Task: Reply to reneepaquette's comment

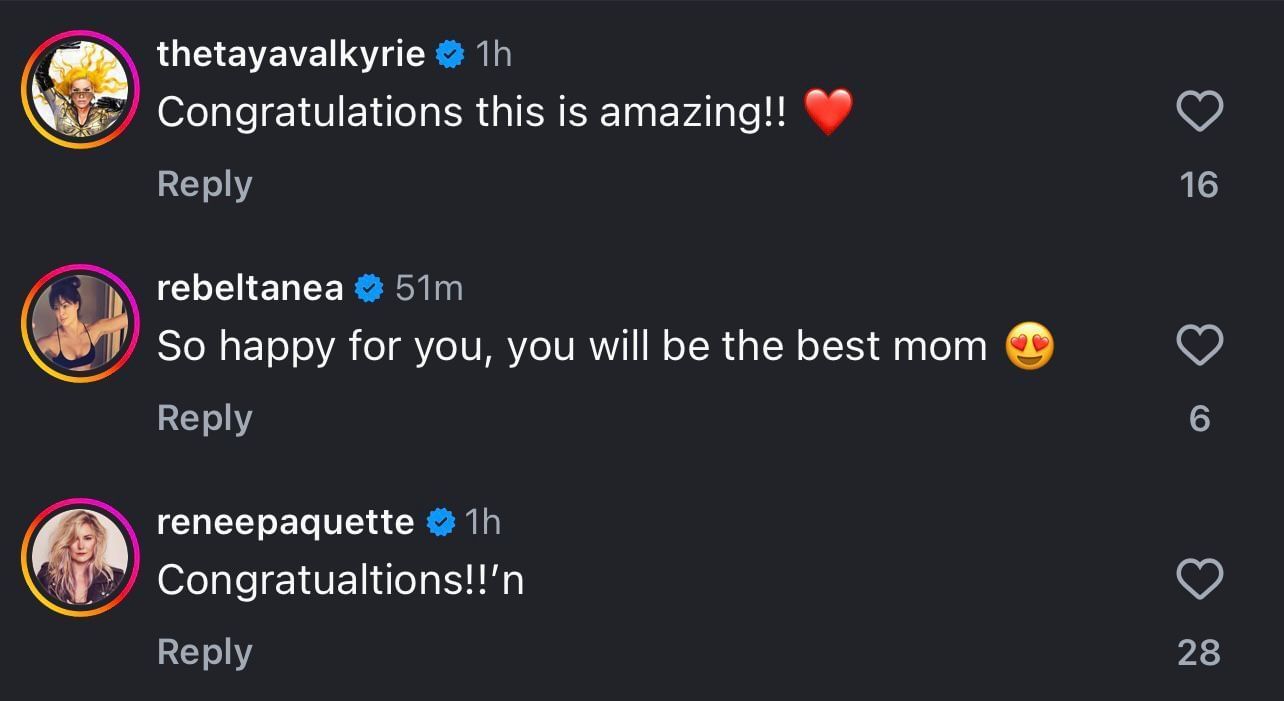Action: (x=204, y=651)
